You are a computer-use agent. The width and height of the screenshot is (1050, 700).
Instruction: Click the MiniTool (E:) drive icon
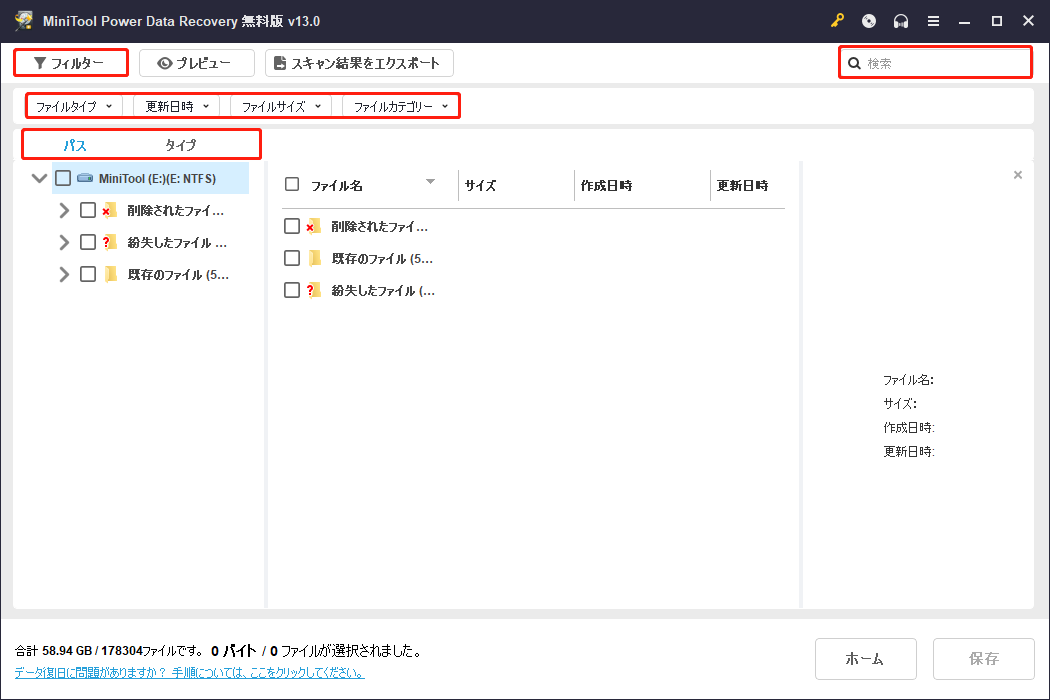click(85, 178)
